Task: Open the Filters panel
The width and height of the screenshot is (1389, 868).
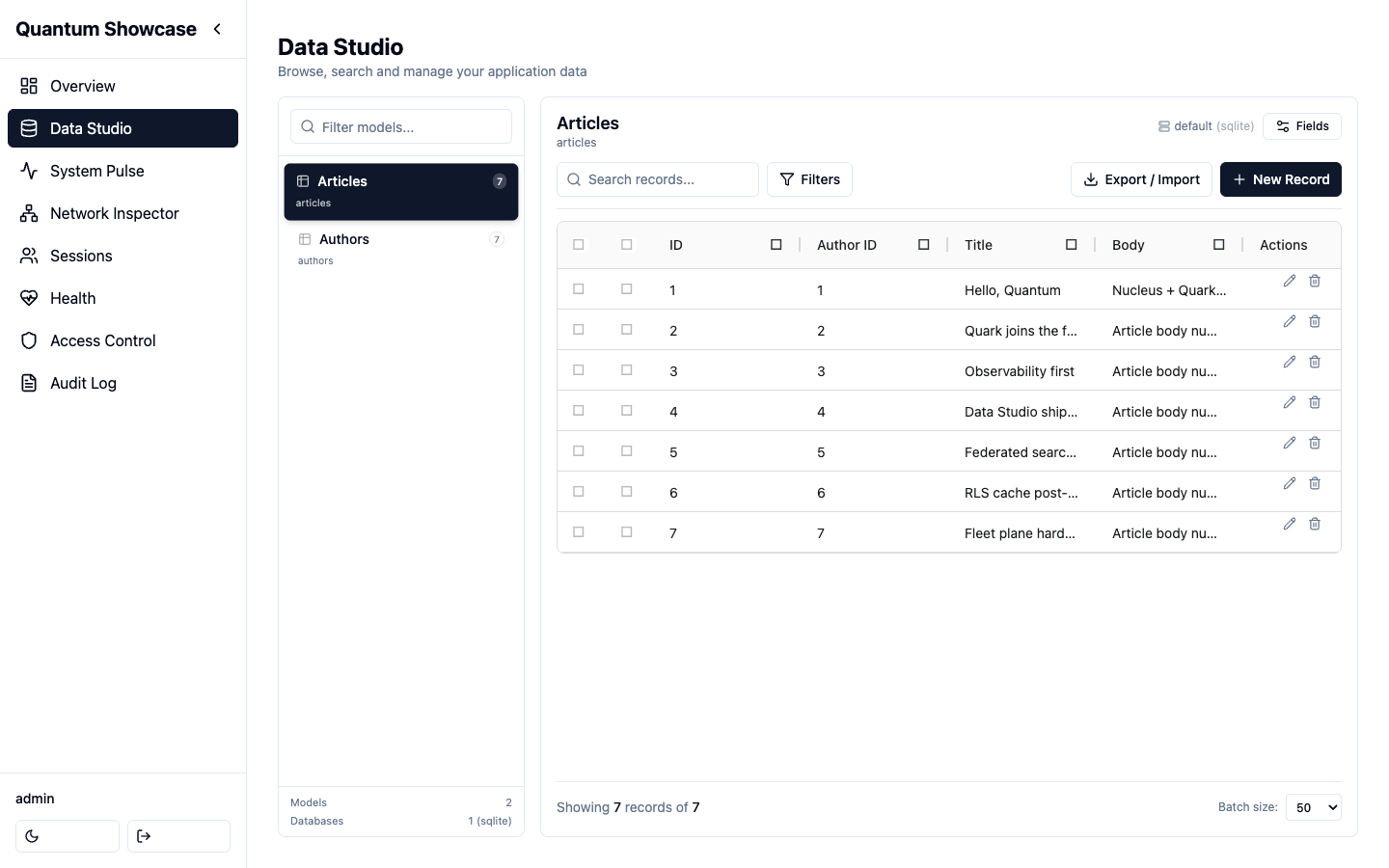Action: point(809,179)
